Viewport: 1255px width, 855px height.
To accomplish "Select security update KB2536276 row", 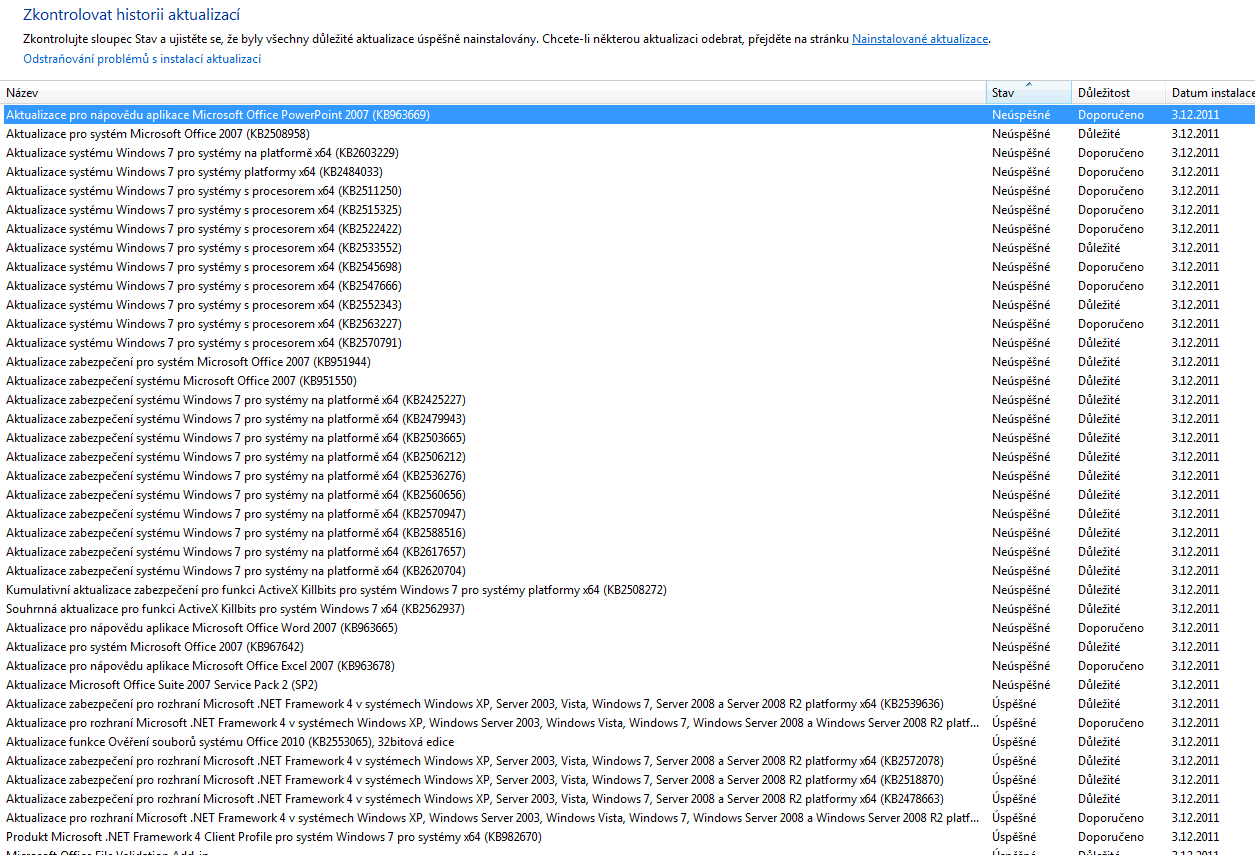I will 627,476.
